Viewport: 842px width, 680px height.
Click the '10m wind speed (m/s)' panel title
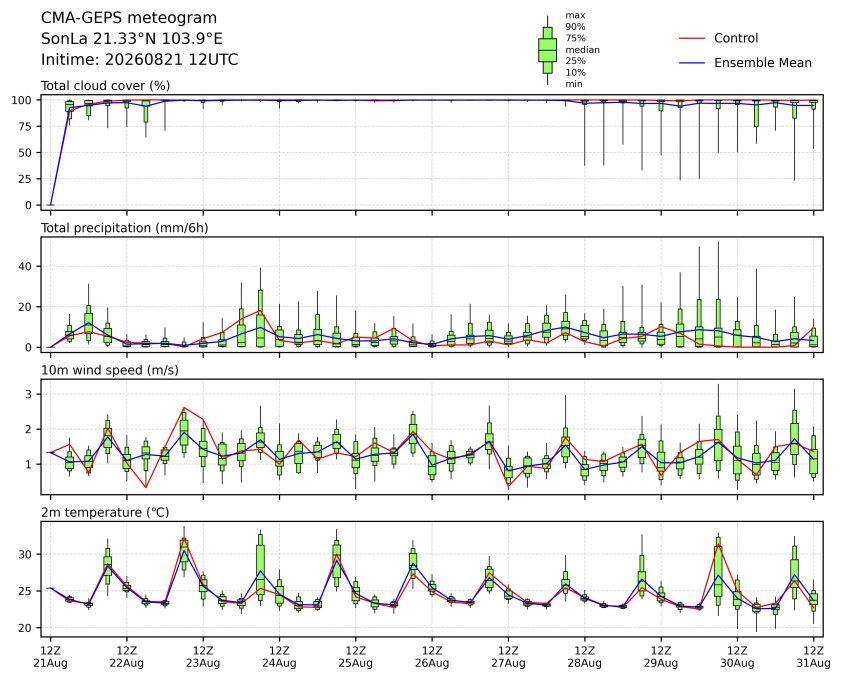[110, 370]
